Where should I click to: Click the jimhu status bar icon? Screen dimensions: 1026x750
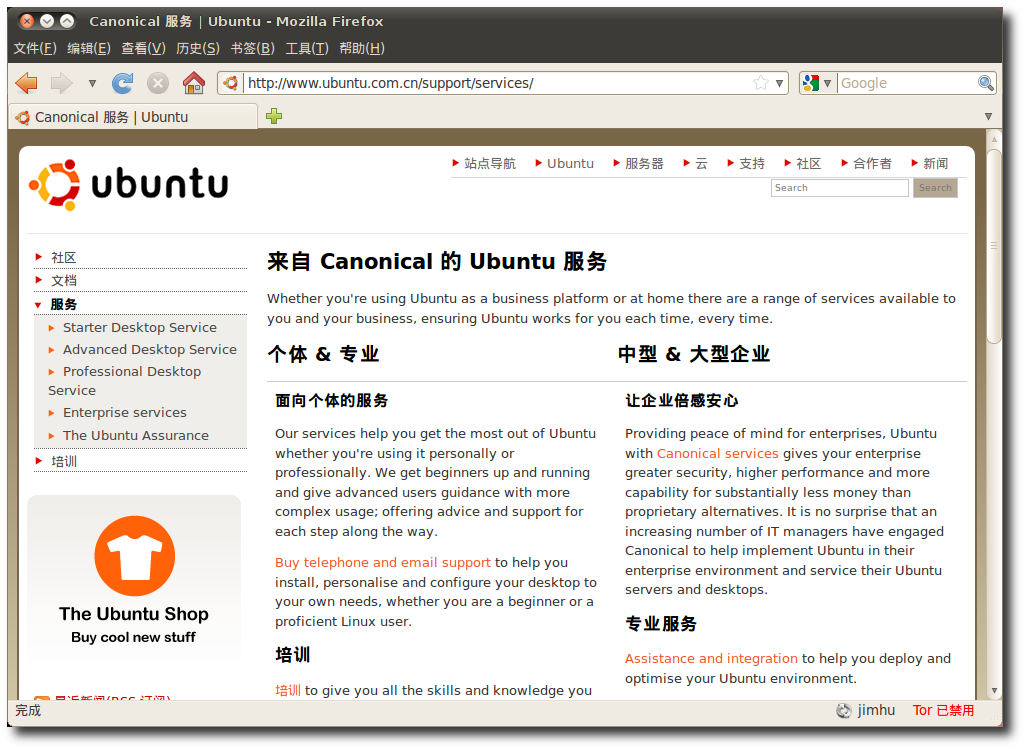[x=844, y=710]
